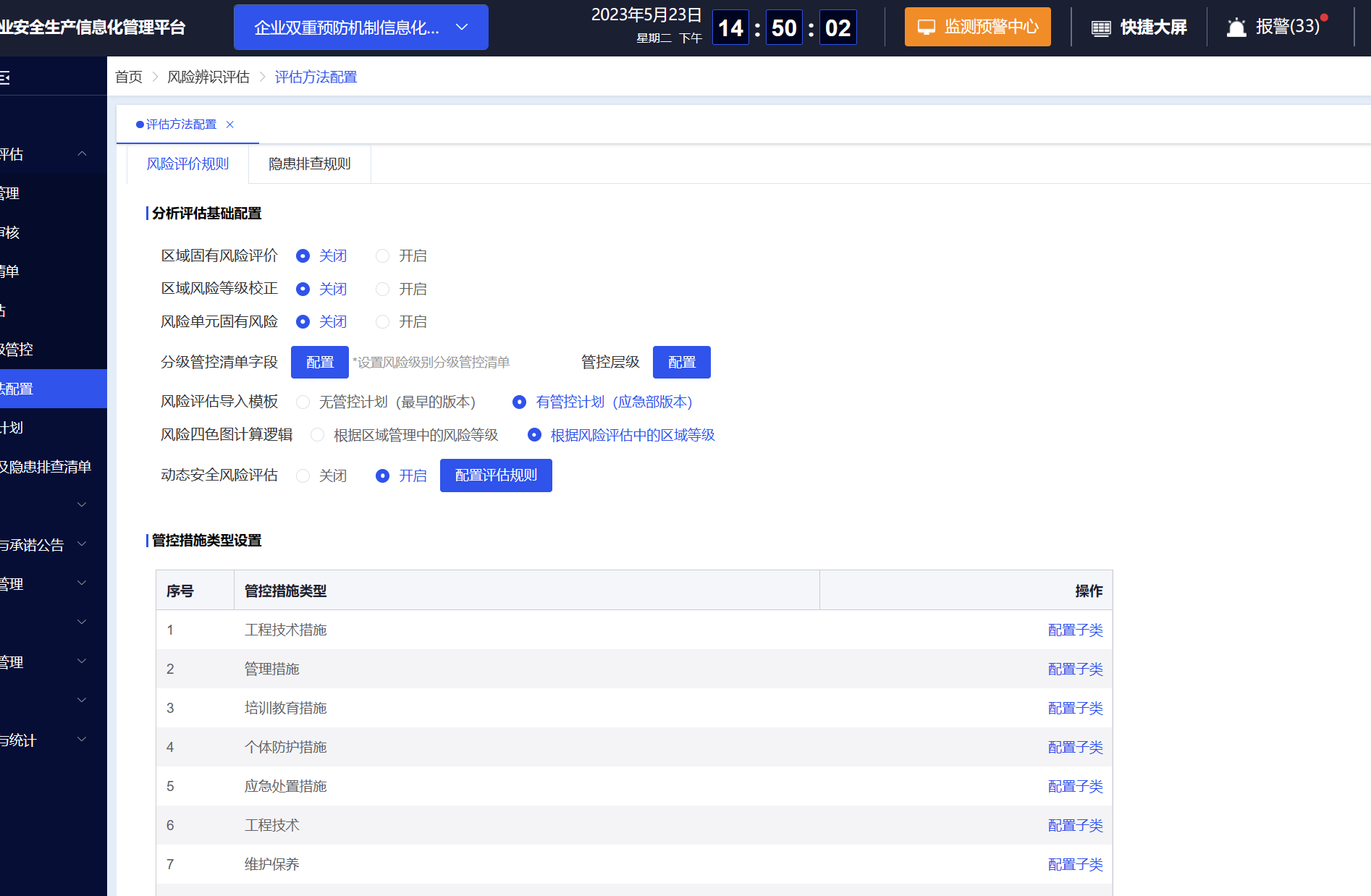
Task: Open 计划 sidebar item
Action: (54, 428)
